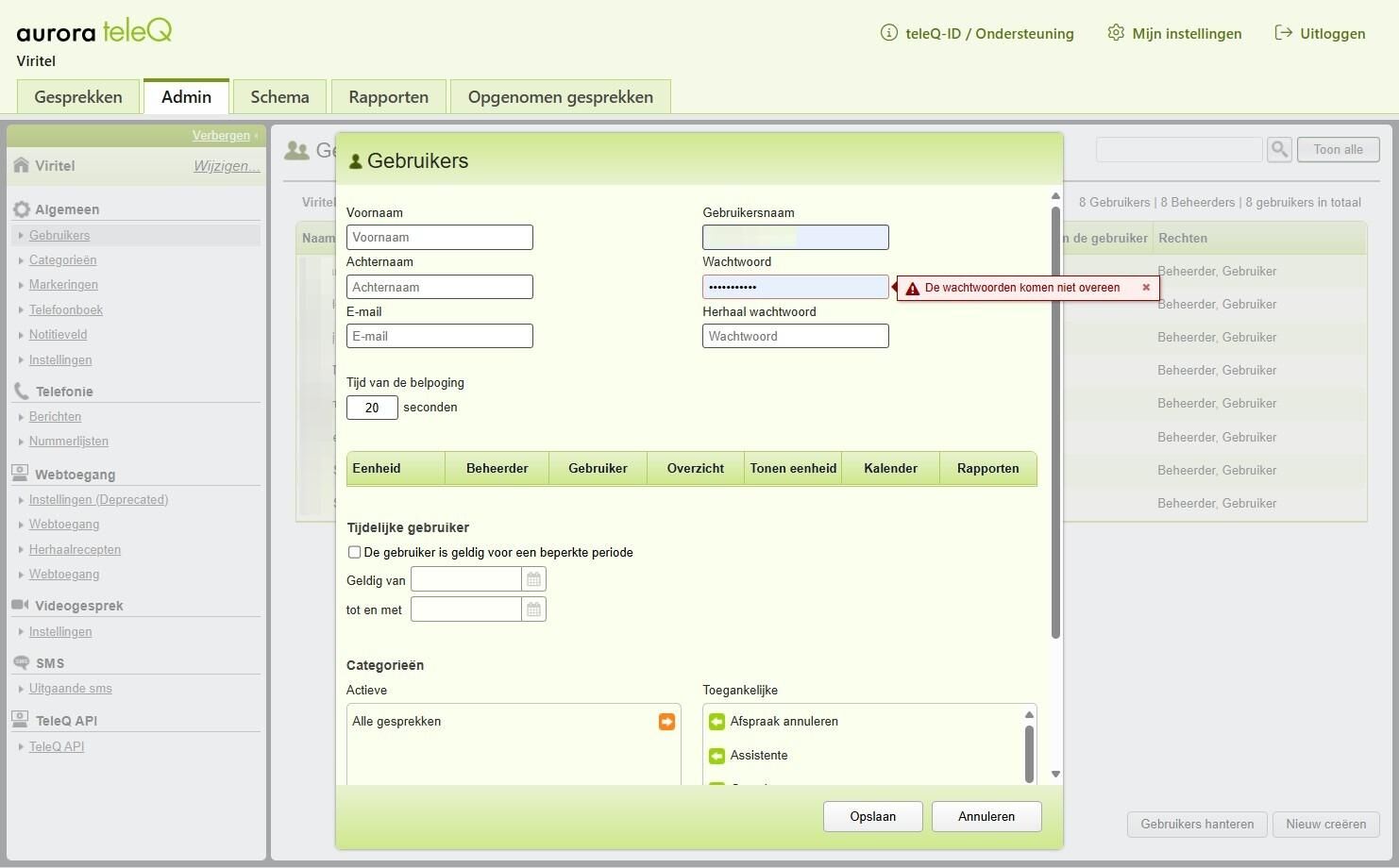Click the Opslaan button
Image resolution: width=1399 pixels, height=868 pixels.
(872, 816)
